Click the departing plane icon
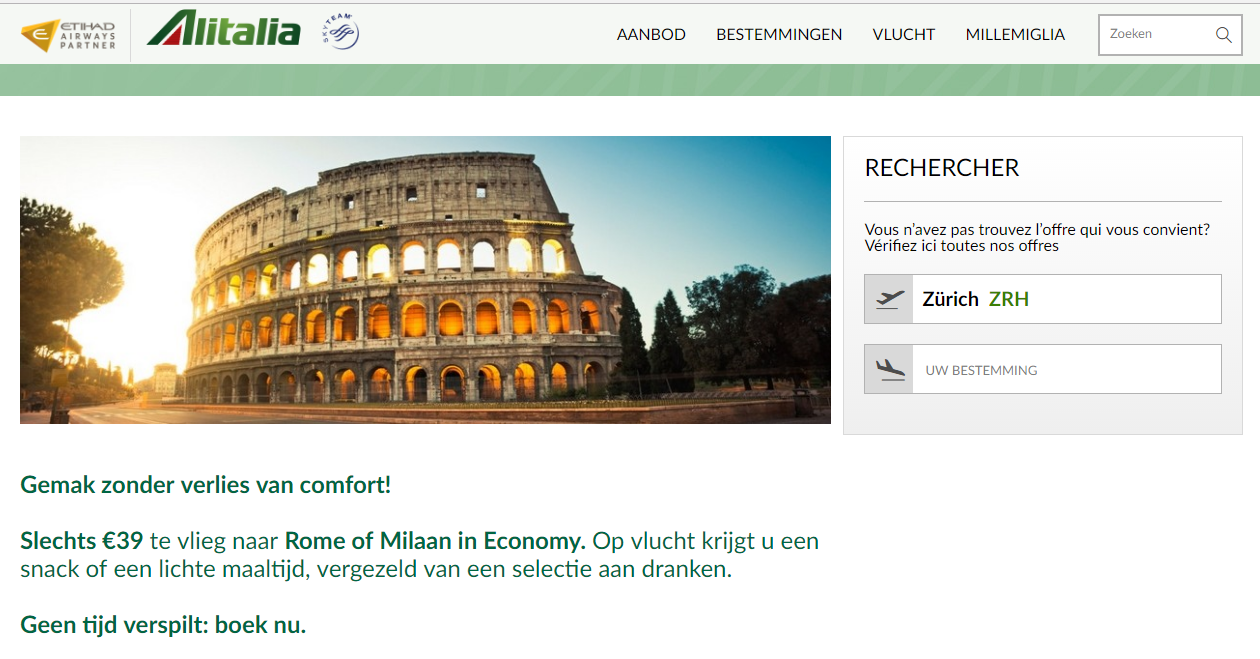Viewport: 1260px width, 659px height. point(889,299)
